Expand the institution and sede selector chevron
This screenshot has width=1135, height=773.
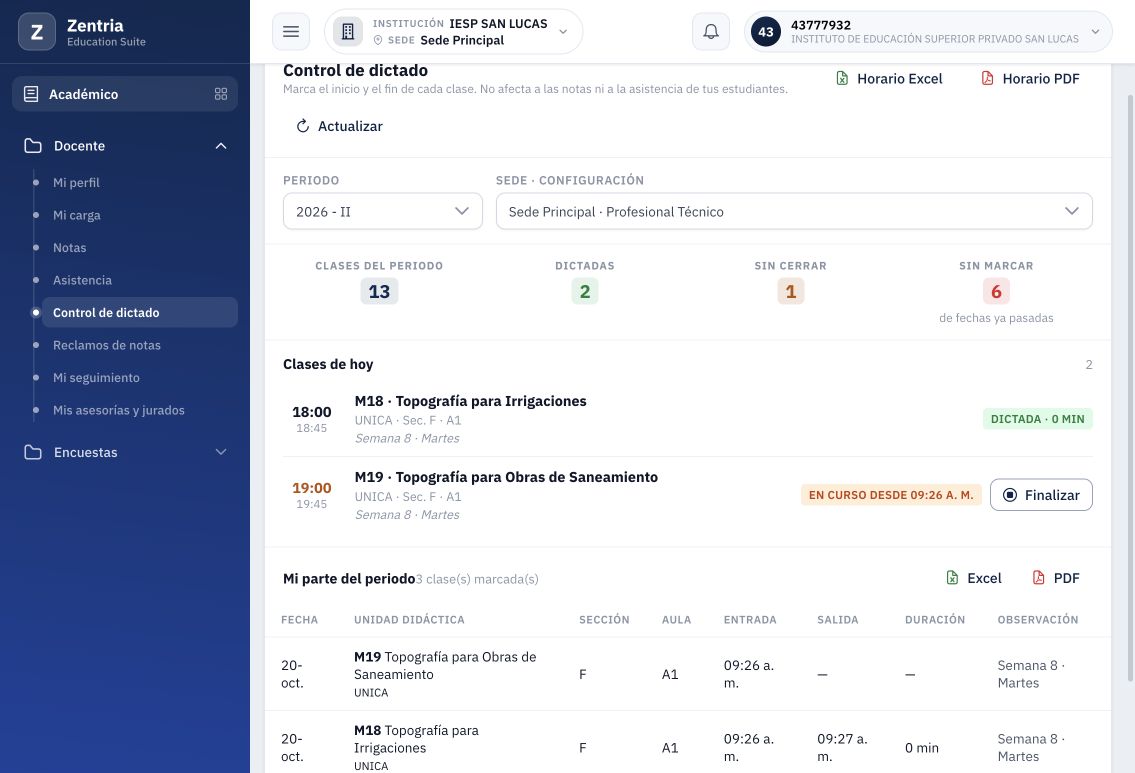[563, 32]
